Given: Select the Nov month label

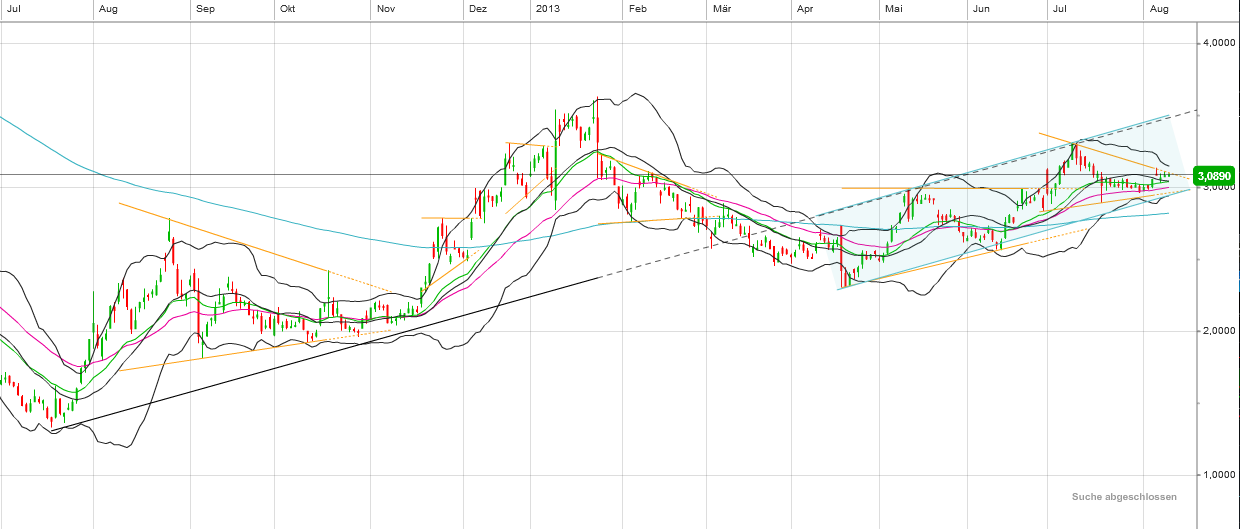Looking at the screenshot, I should (x=385, y=8).
